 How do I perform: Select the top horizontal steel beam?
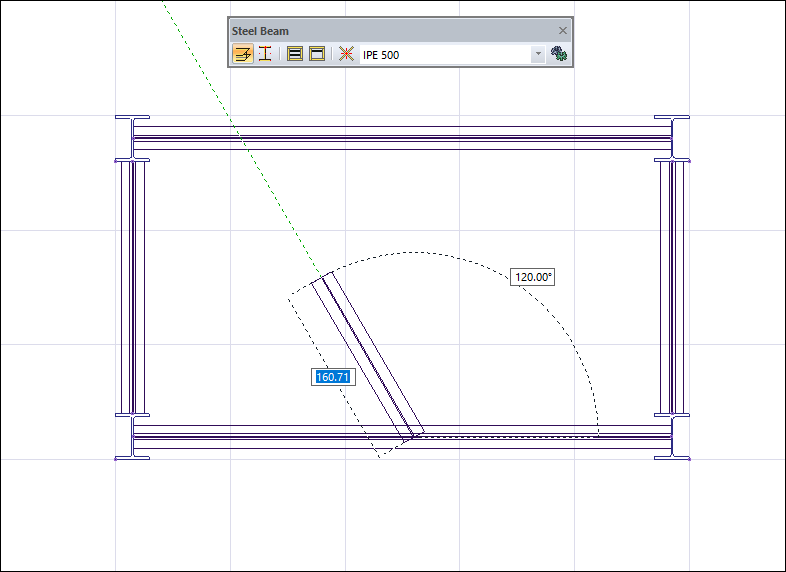(400, 137)
